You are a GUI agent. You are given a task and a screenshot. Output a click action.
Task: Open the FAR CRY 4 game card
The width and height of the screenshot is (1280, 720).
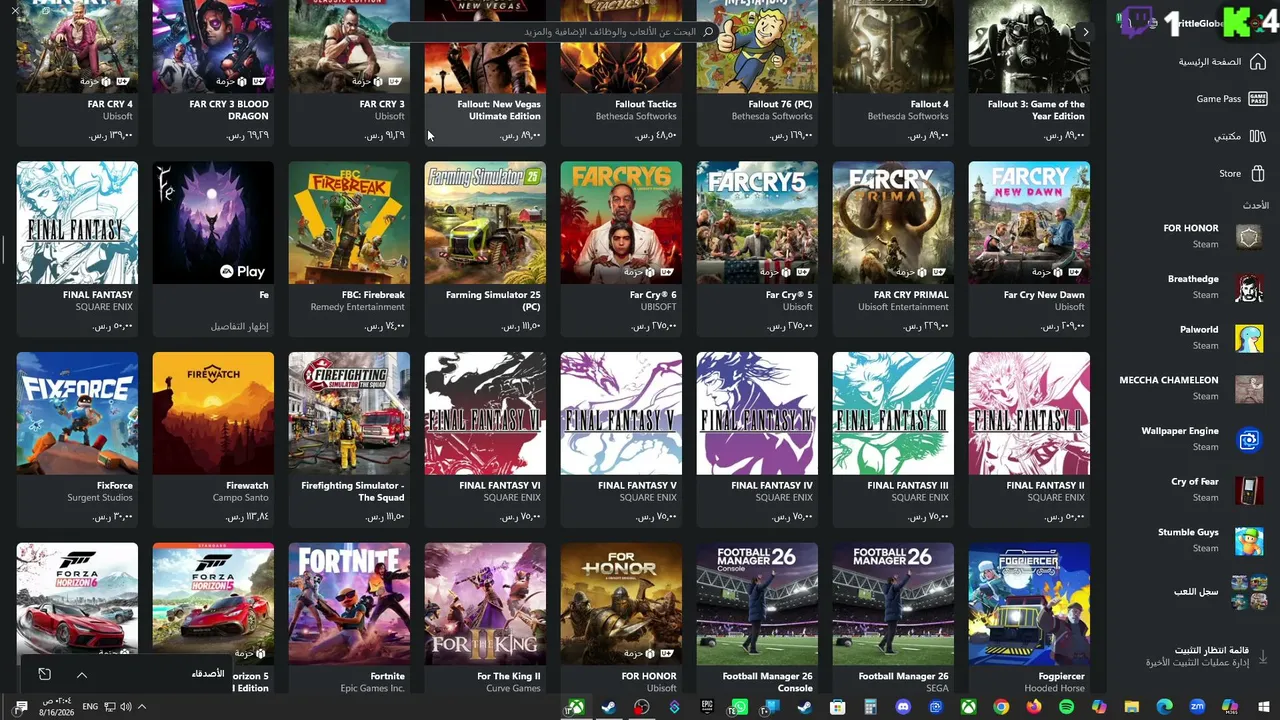pos(77,72)
